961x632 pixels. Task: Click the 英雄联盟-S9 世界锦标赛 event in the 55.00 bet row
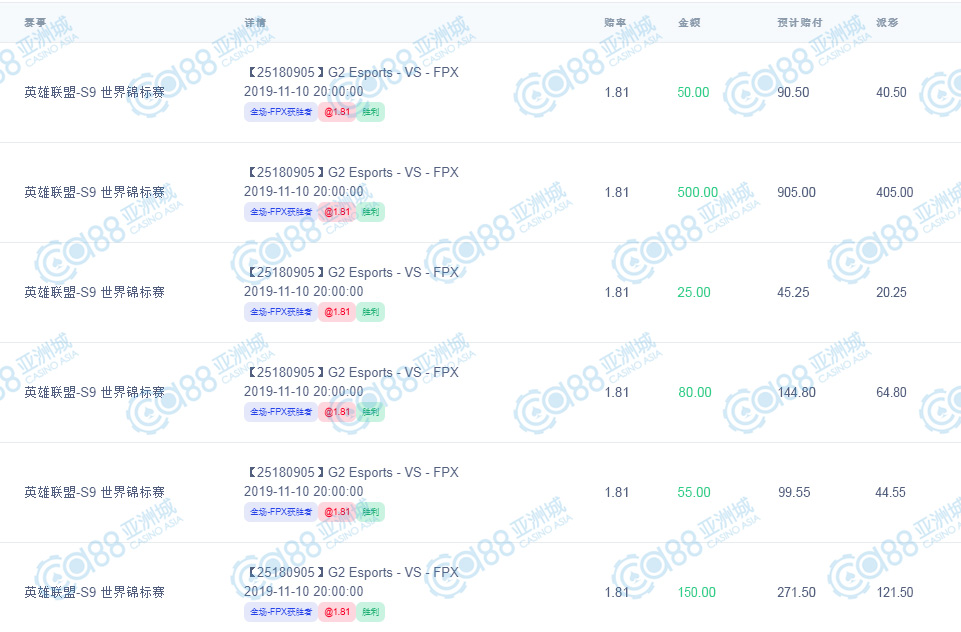pyautogui.click(x=94, y=492)
